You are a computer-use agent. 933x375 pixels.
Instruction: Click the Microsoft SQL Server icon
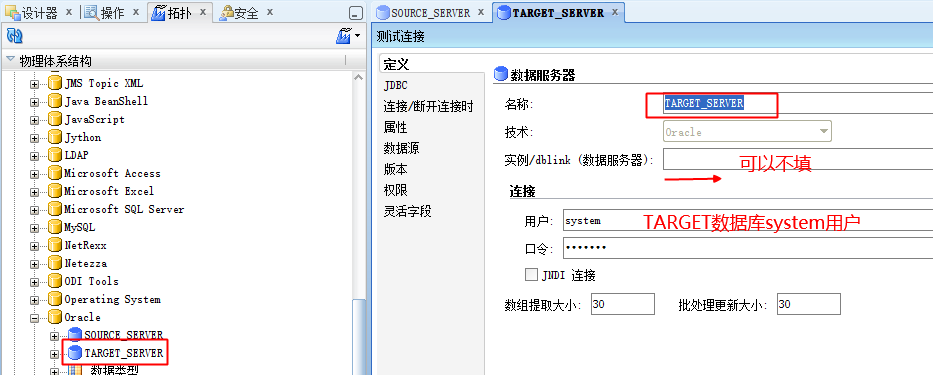tap(55, 210)
